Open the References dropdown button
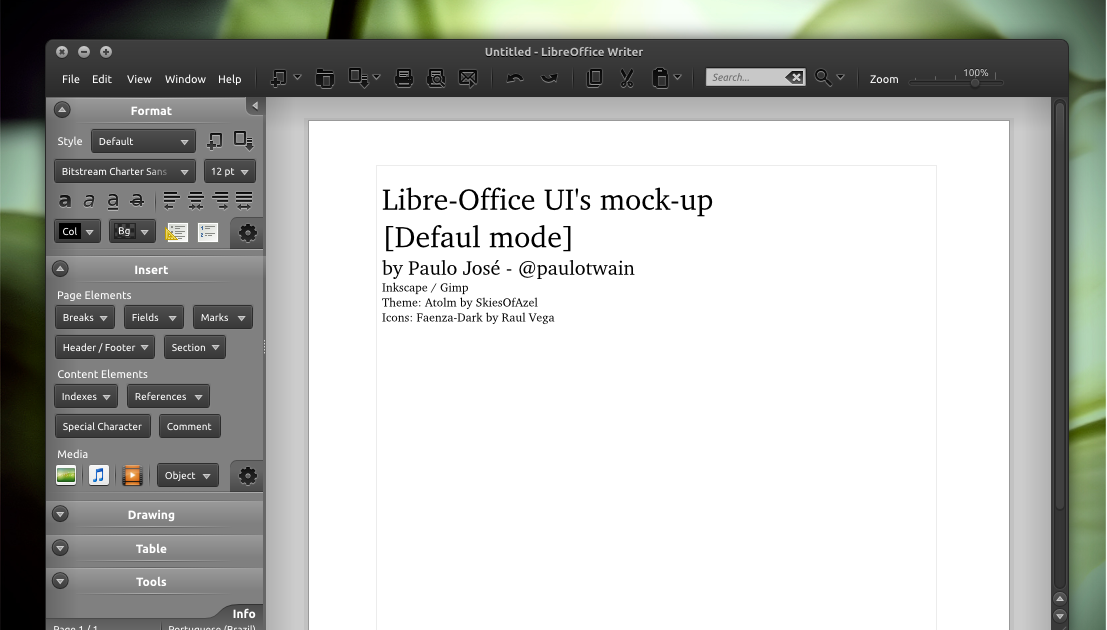Image resolution: width=1107 pixels, height=630 pixels. point(168,396)
